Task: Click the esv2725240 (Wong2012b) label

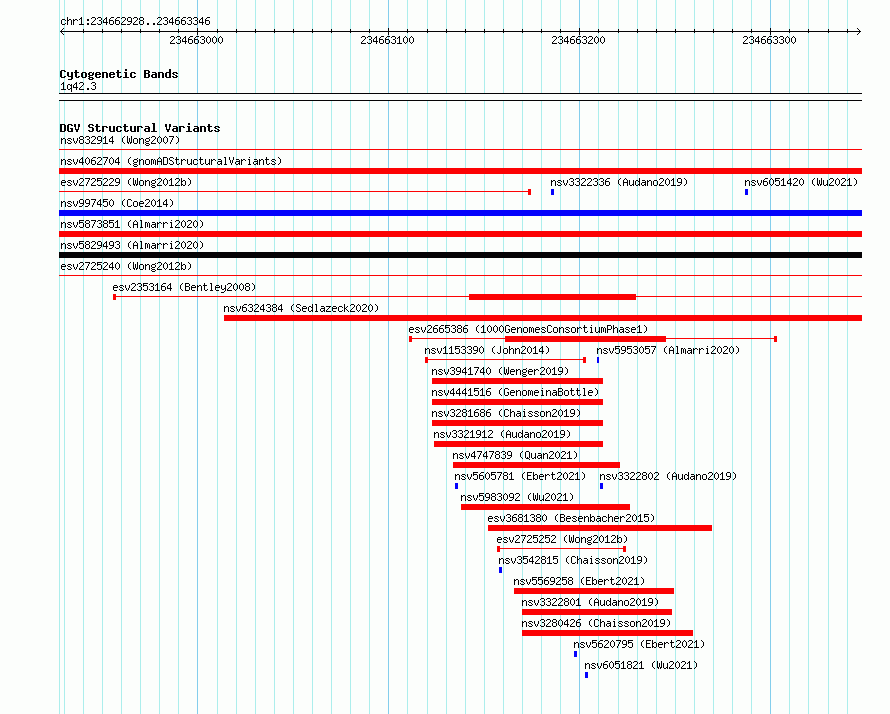Action: click(x=126, y=266)
